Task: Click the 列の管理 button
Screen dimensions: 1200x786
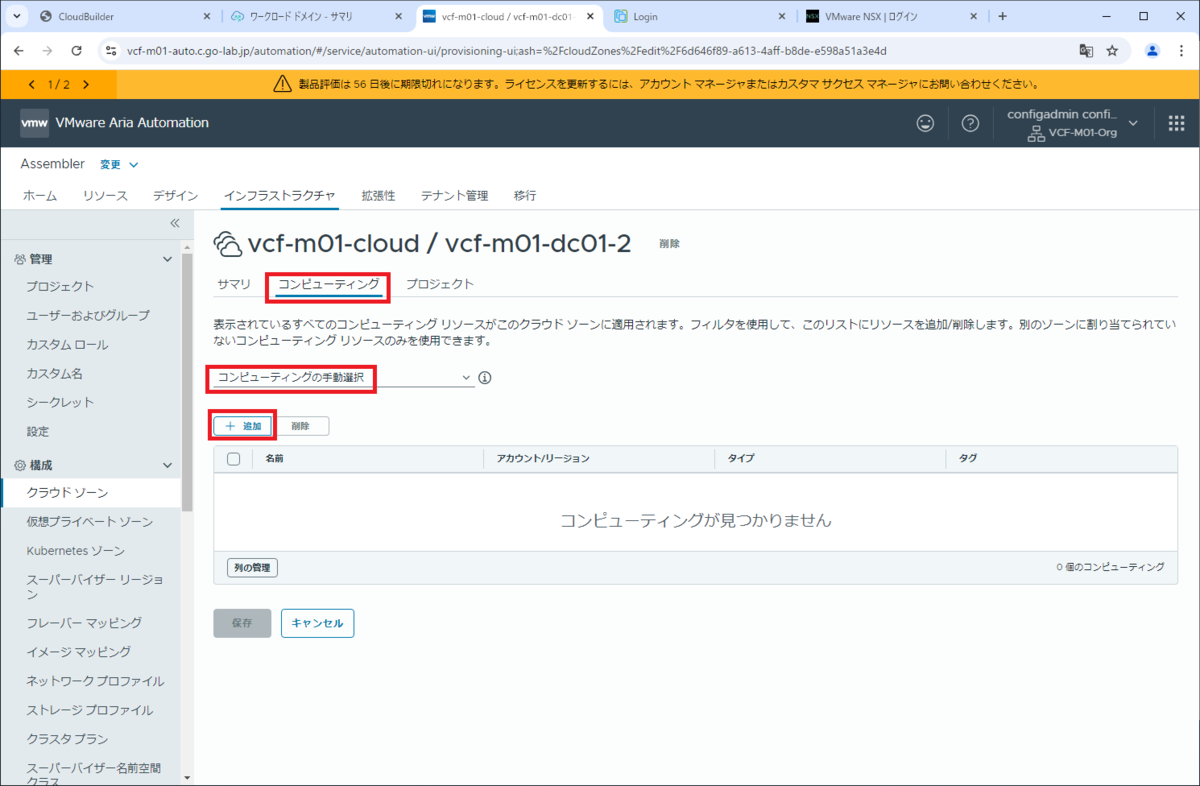Action: (253, 567)
